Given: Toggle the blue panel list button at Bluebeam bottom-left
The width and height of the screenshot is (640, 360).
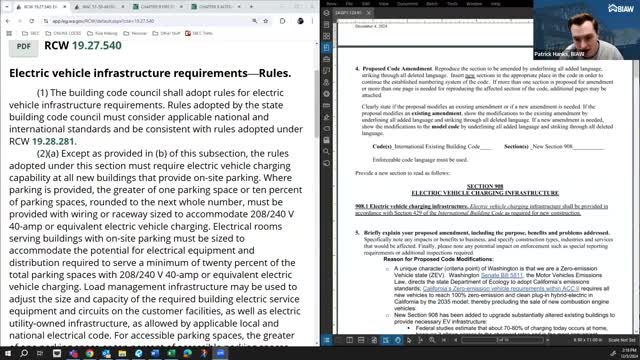Looking at the screenshot, I should 327,340.
